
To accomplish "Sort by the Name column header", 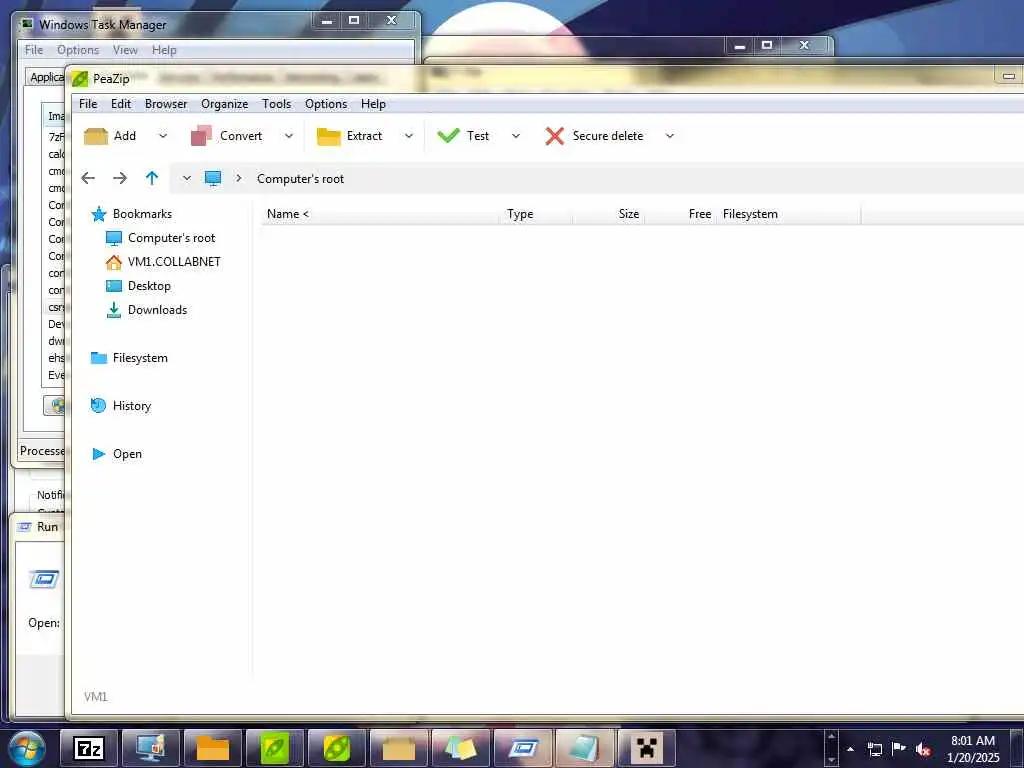I will 381,214.
